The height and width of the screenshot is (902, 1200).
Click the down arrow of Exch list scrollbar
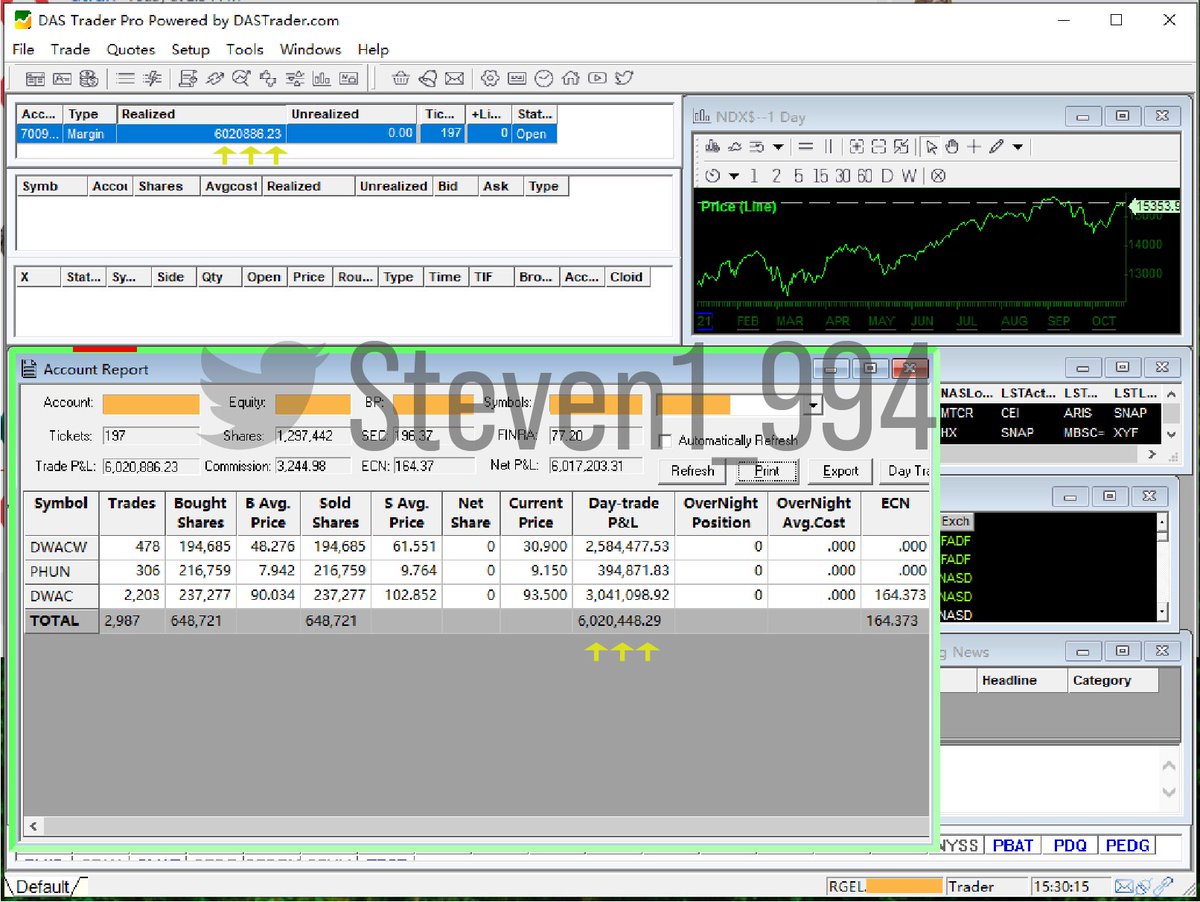click(1161, 611)
